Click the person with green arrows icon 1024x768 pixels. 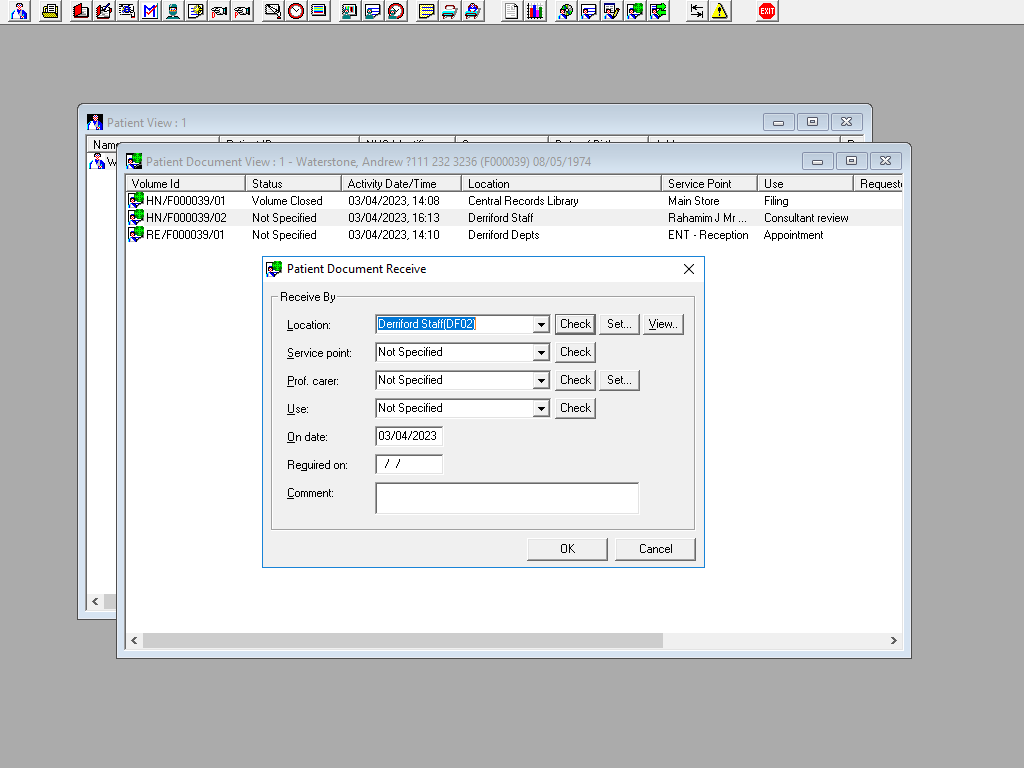(658, 11)
